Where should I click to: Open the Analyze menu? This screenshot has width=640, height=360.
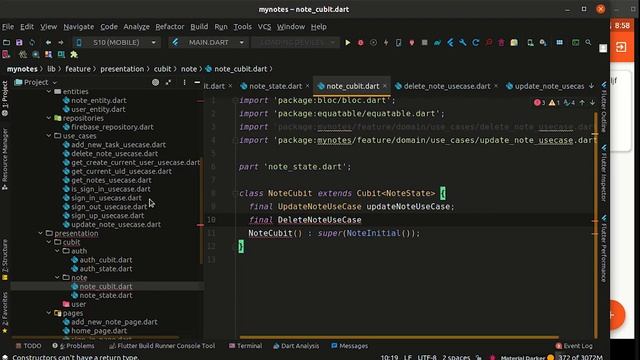[136, 27]
